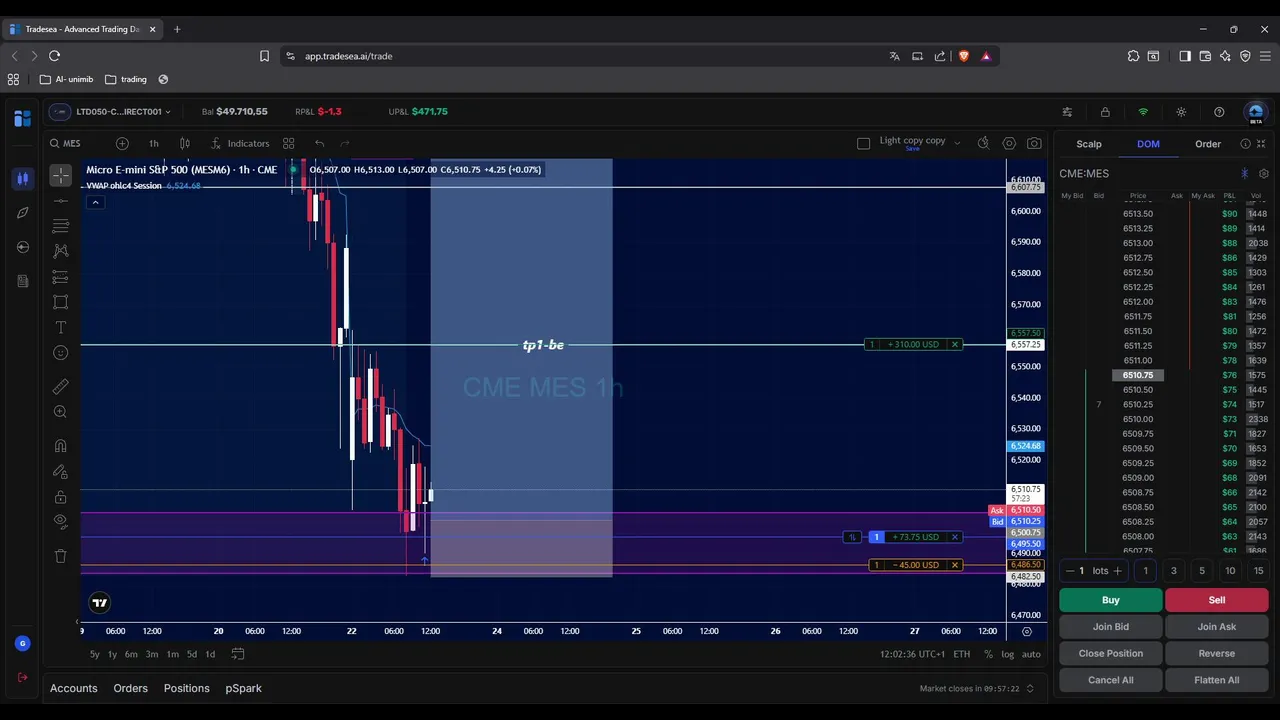Image resolution: width=1280 pixels, height=720 pixels.
Task: Open the BETA profile avatar
Action: (1256, 112)
